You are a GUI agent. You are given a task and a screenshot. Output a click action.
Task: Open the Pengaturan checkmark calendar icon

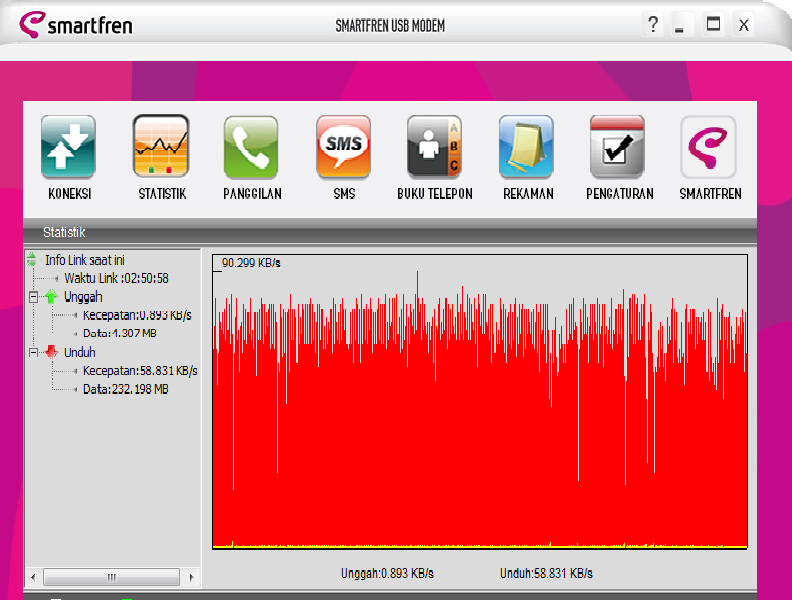pos(617,146)
